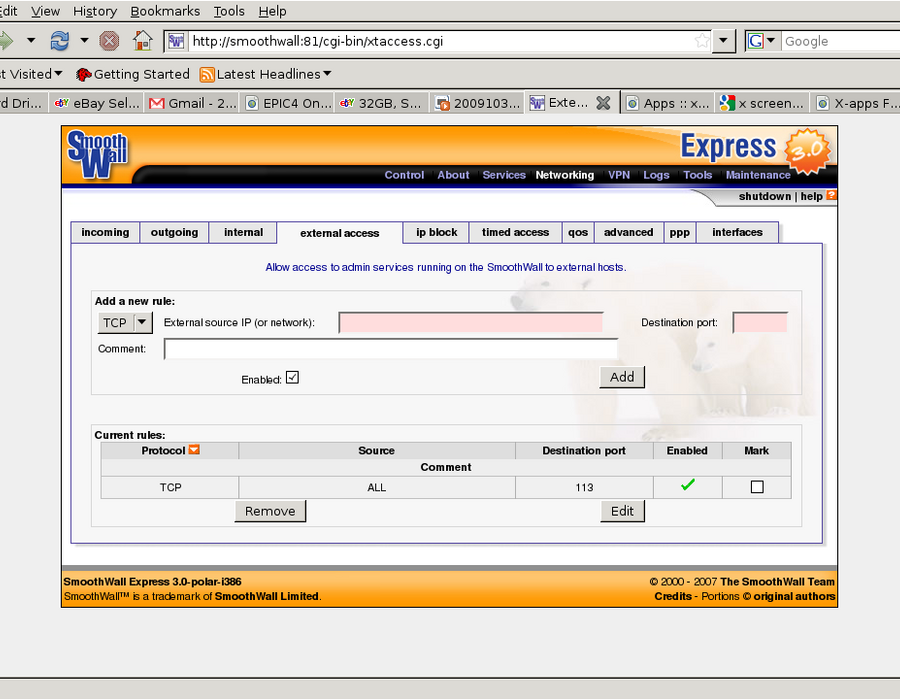Click the Latest Headlines feed icon
This screenshot has height=700, width=900.
(x=207, y=75)
